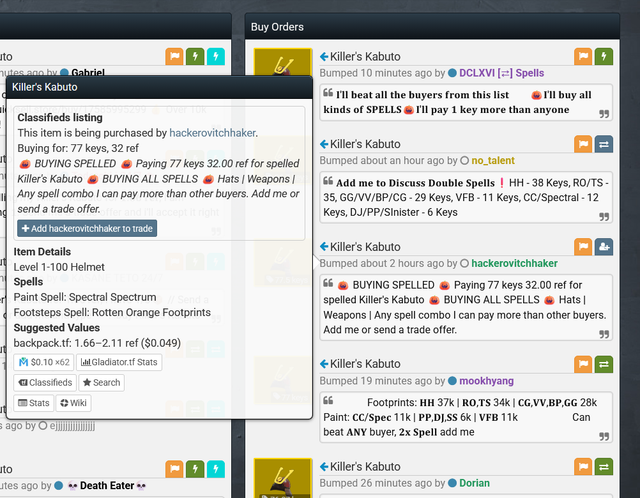This screenshot has height=498, width=640.
Task: Flag the mookhyang buy order listing
Action: (x=583, y=364)
